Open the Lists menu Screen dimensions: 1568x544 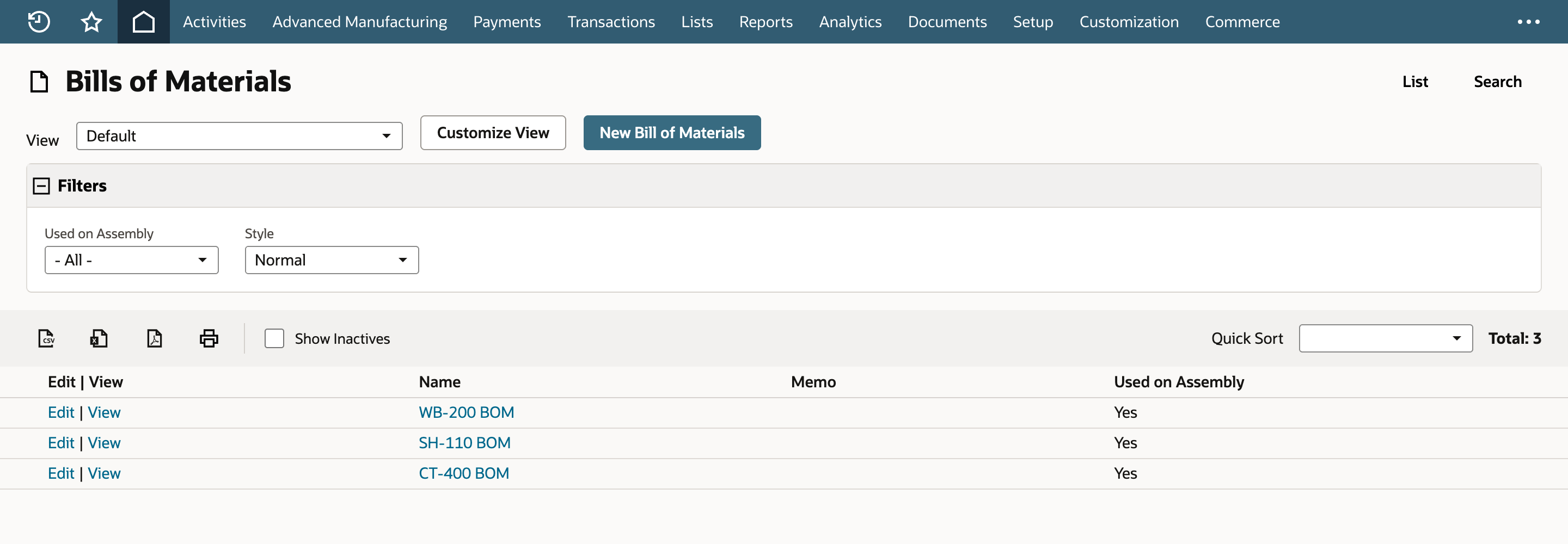(x=697, y=22)
